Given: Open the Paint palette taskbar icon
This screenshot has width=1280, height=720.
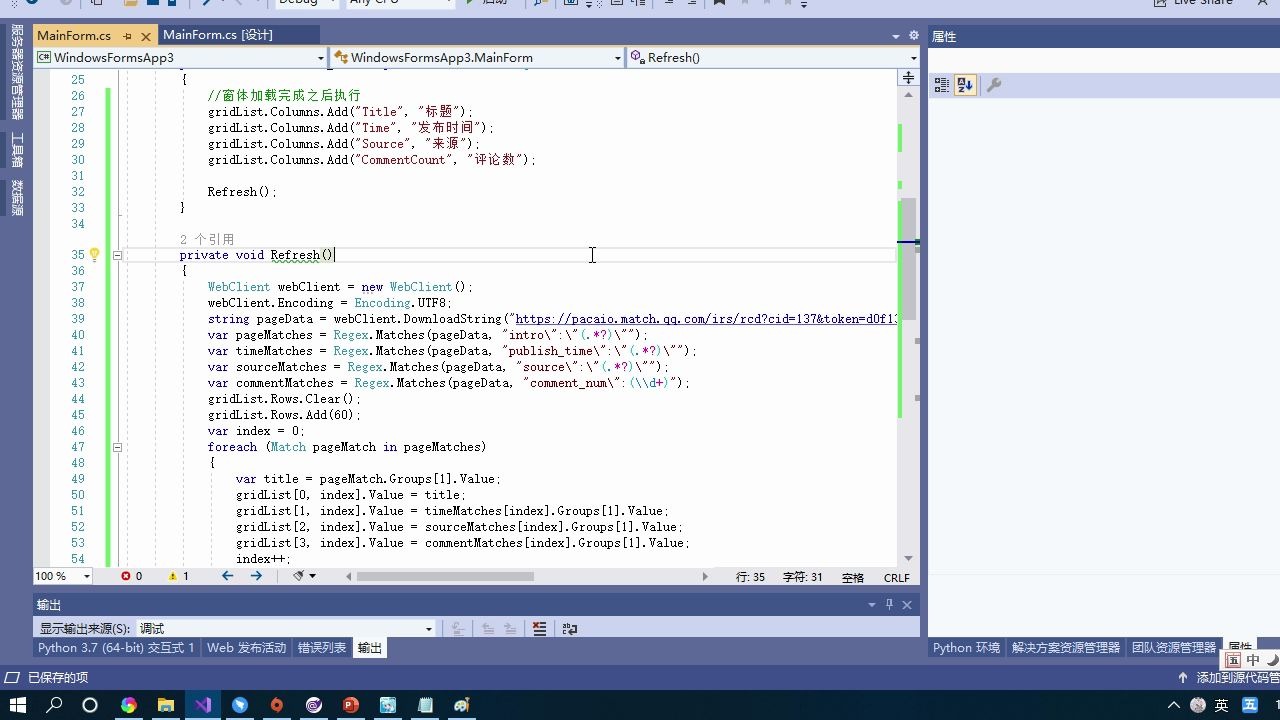Looking at the screenshot, I should 462,705.
